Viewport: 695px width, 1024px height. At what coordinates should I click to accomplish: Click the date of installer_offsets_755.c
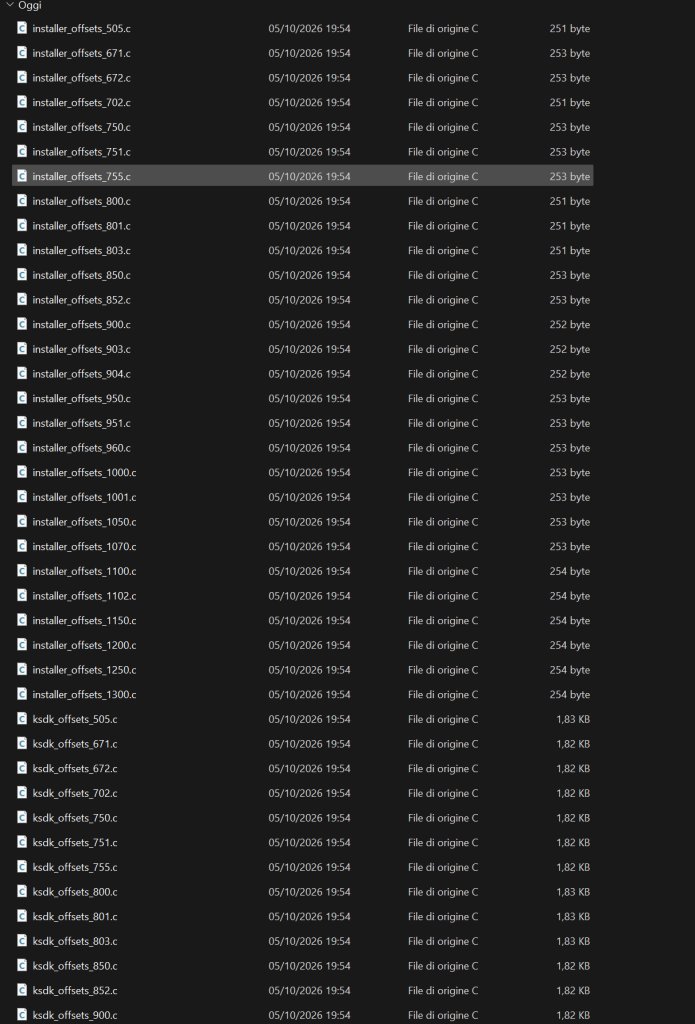pyautogui.click(x=309, y=176)
